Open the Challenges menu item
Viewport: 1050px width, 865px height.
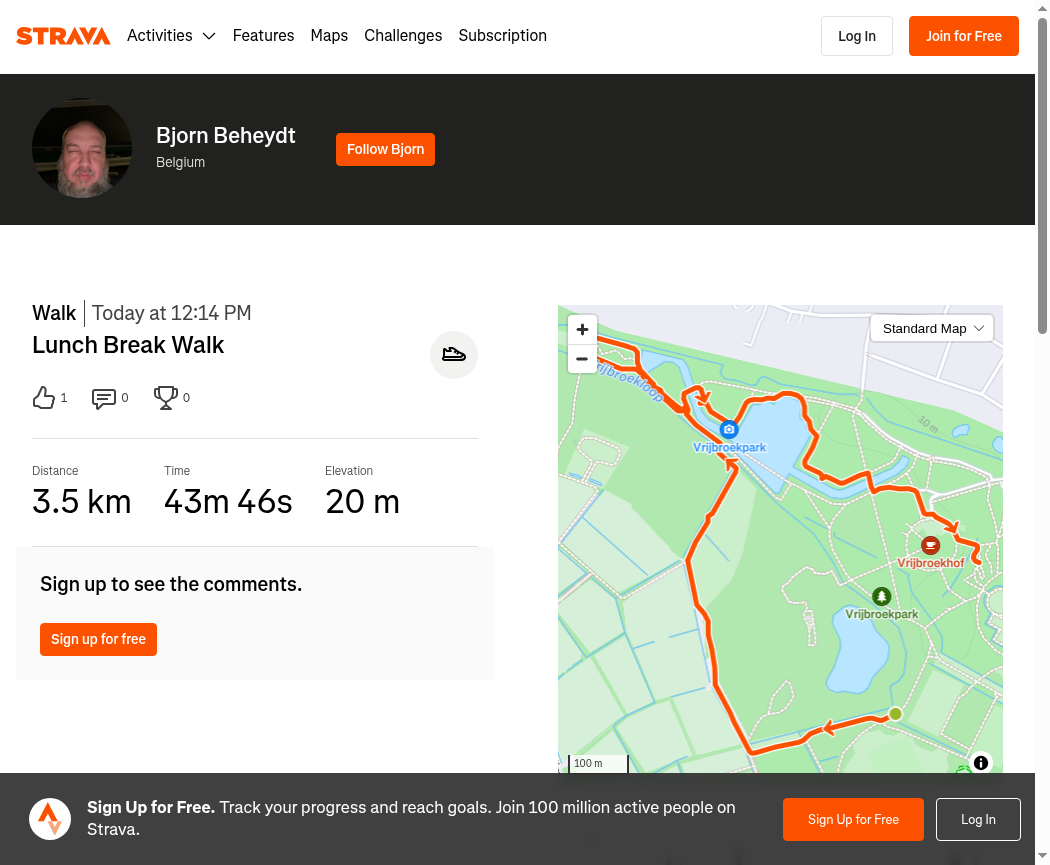[x=403, y=35]
